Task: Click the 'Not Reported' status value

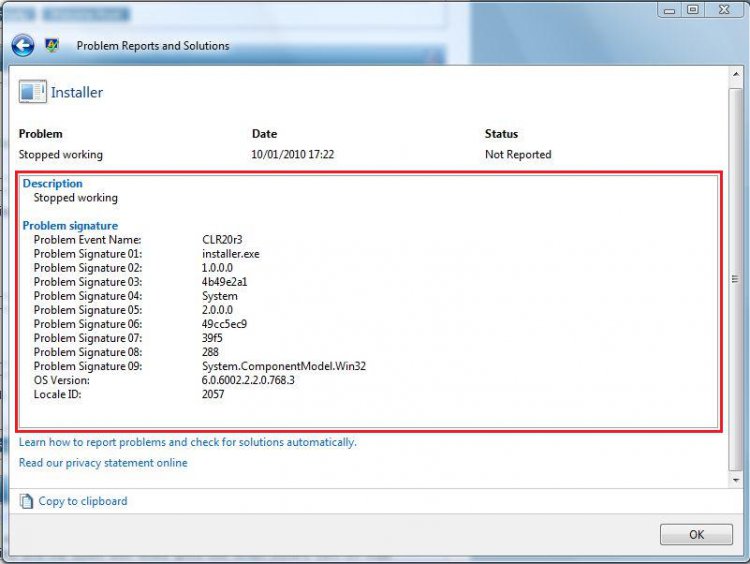Action: [518, 155]
